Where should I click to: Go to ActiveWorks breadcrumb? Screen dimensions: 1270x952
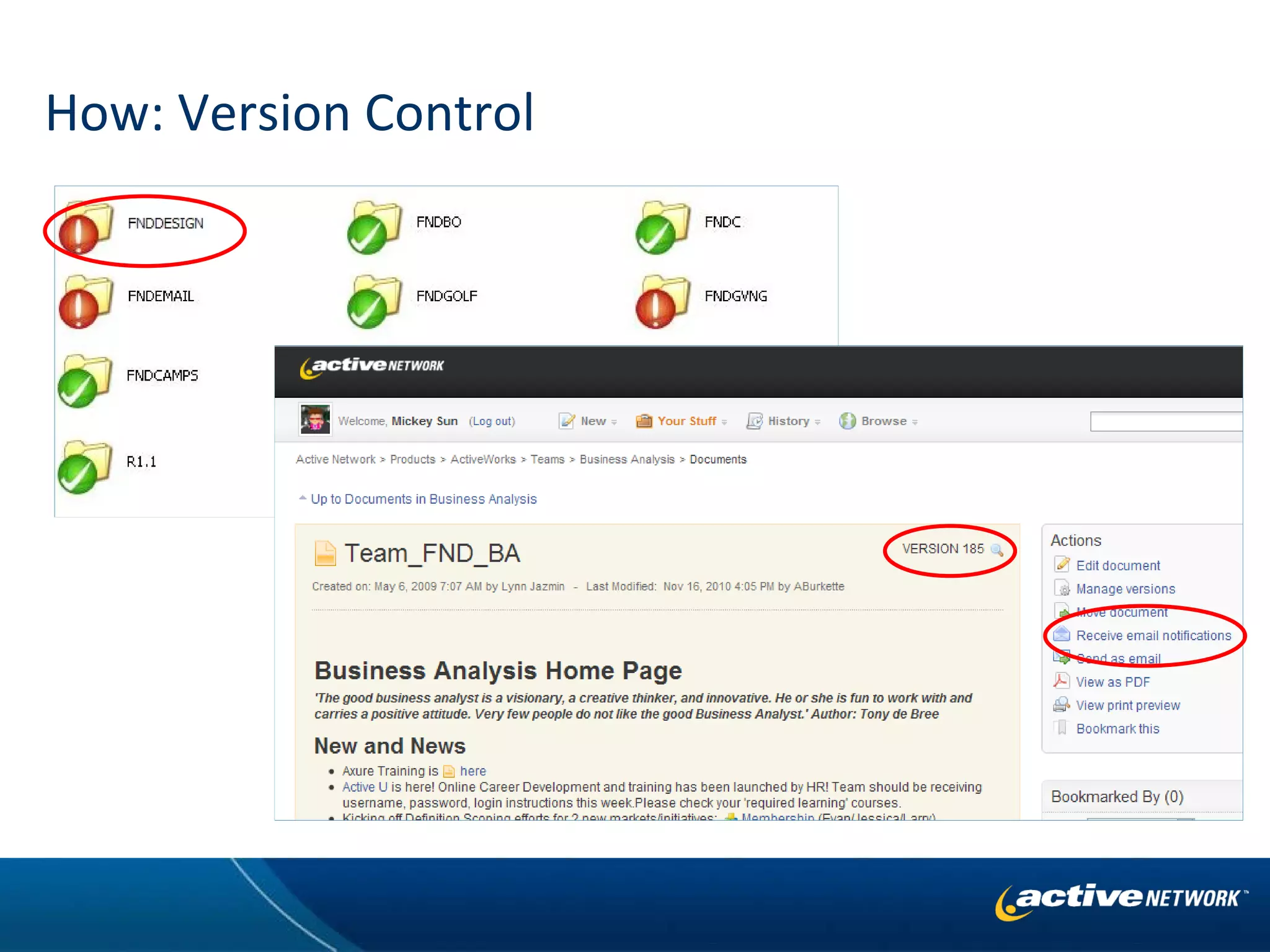[483, 459]
